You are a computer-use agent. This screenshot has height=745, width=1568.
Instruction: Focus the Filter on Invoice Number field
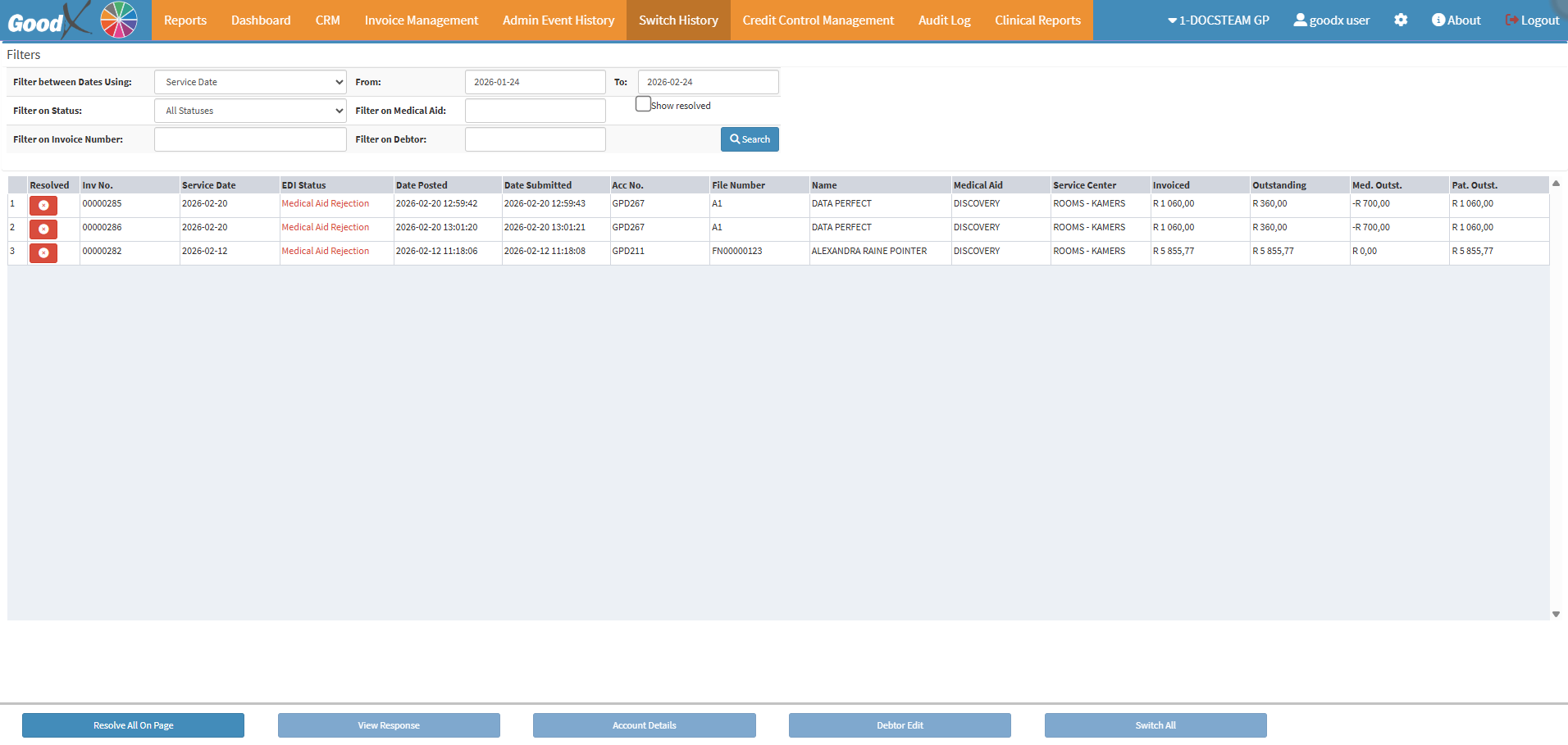tap(250, 139)
